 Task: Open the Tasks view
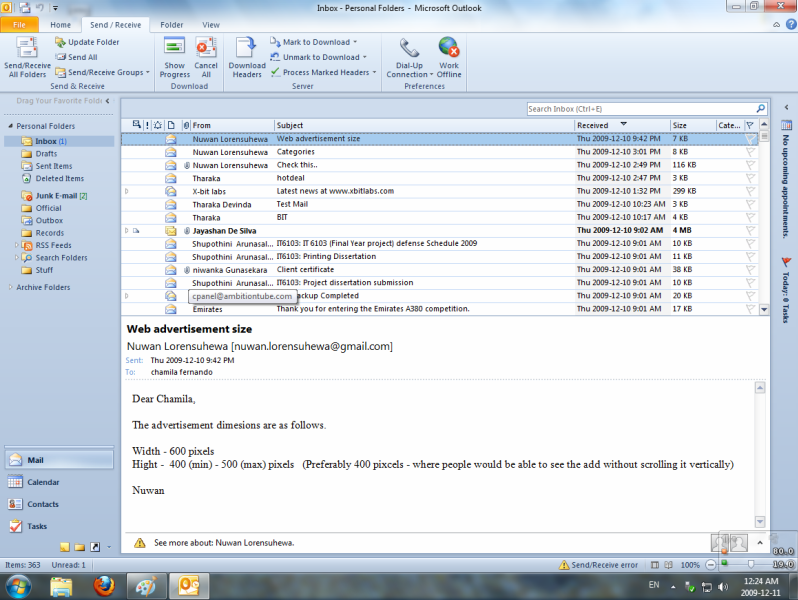pos(59,526)
